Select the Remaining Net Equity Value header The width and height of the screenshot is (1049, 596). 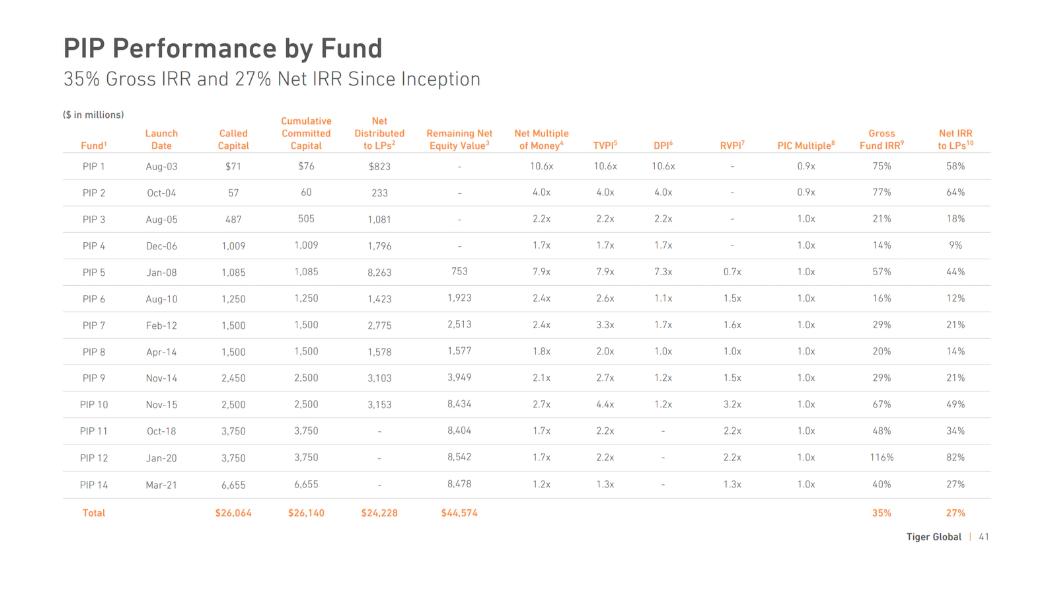pyautogui.click(x=459, y=139)
